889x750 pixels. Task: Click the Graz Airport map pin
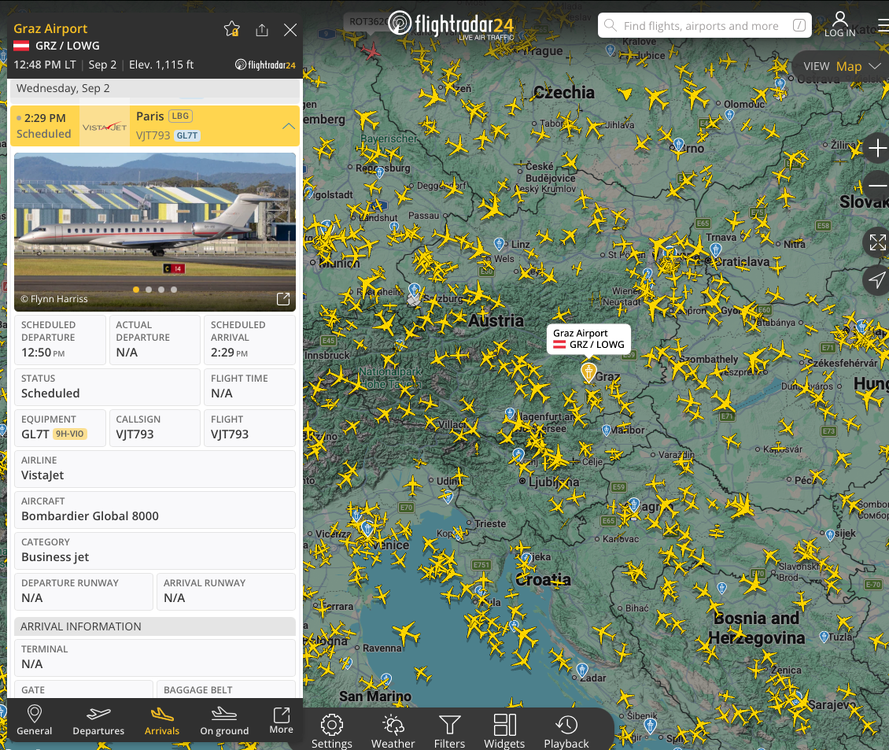[589, 372]
